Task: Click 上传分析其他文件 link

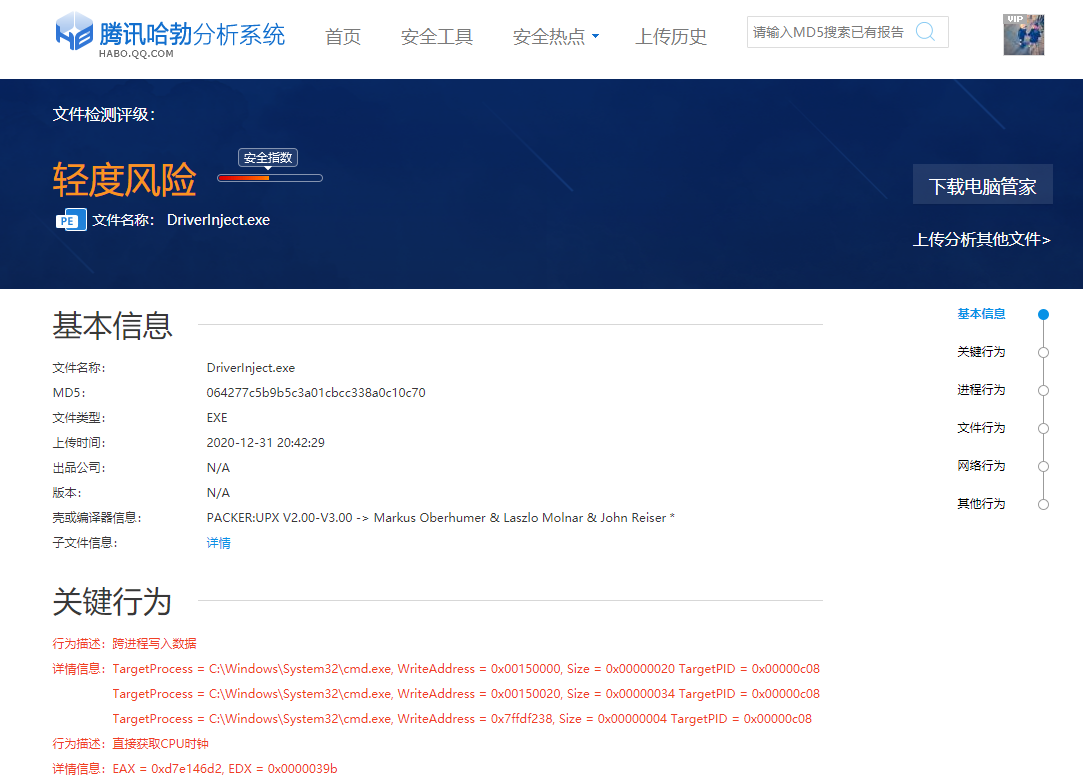Action: pyautogui.click(x=981, y=240)
